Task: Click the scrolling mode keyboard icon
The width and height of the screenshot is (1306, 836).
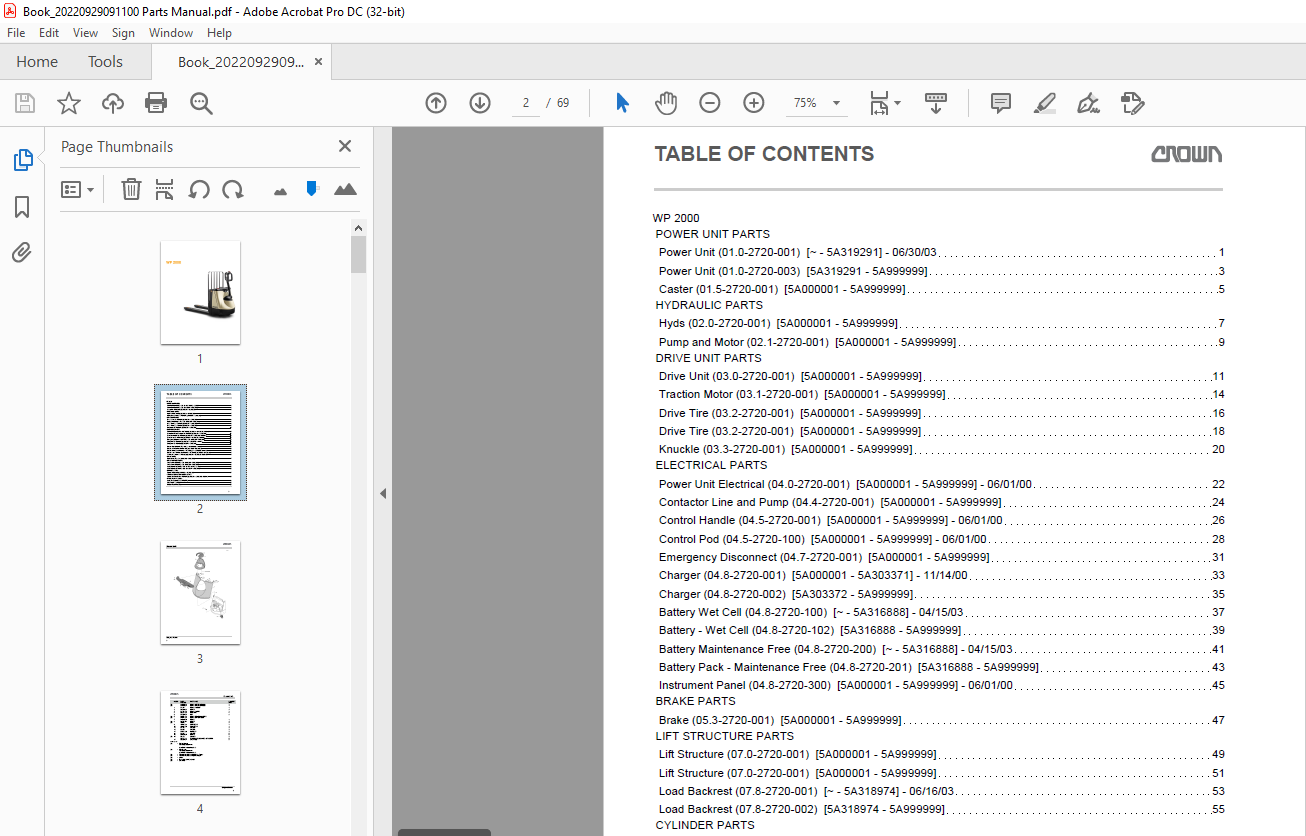Action: point(936,103)
